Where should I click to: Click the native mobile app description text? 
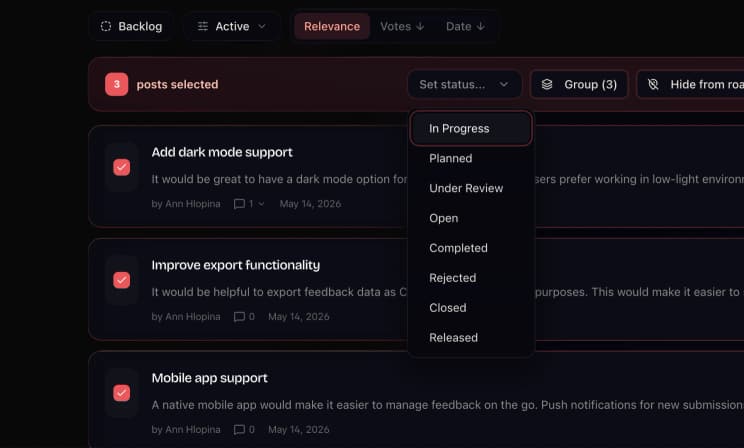447,405
